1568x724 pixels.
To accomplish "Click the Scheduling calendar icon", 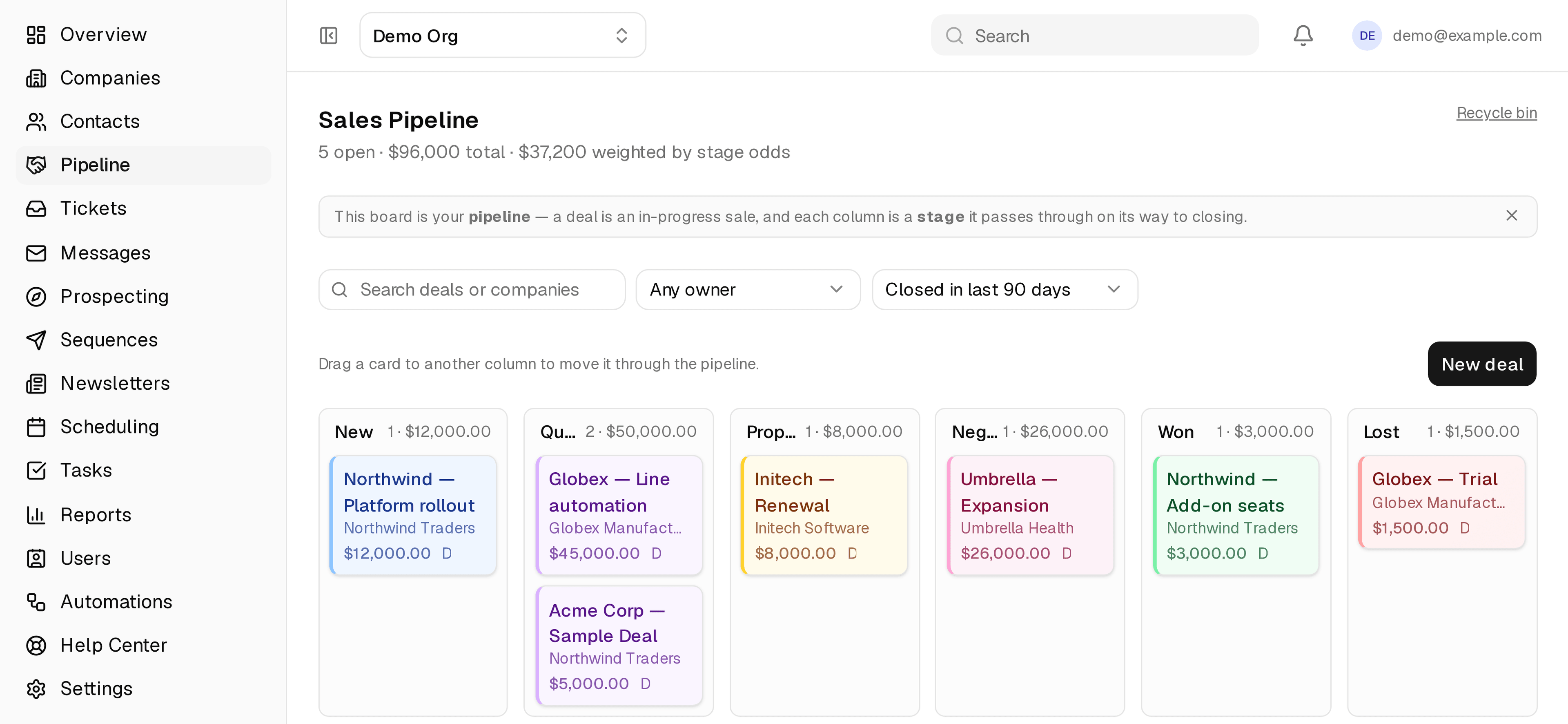I will pyautogui.click(x=36, y=427).
